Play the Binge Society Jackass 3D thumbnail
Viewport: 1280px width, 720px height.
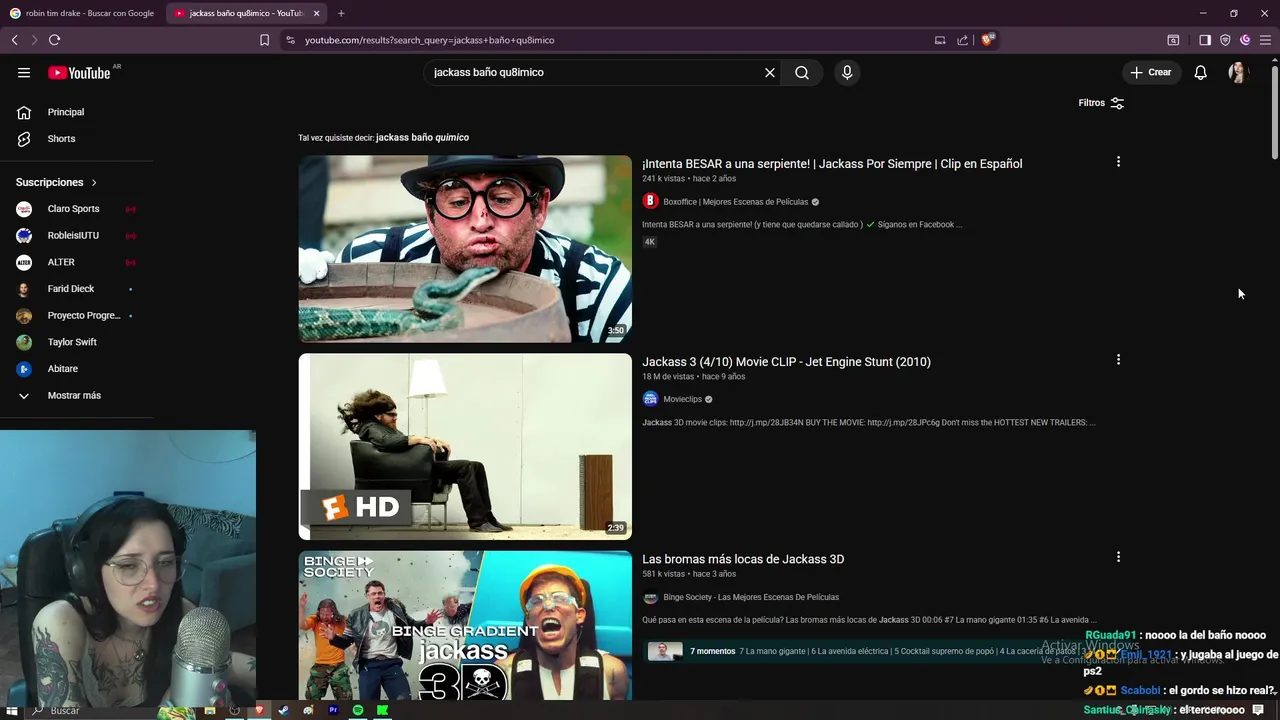point(465,625)
